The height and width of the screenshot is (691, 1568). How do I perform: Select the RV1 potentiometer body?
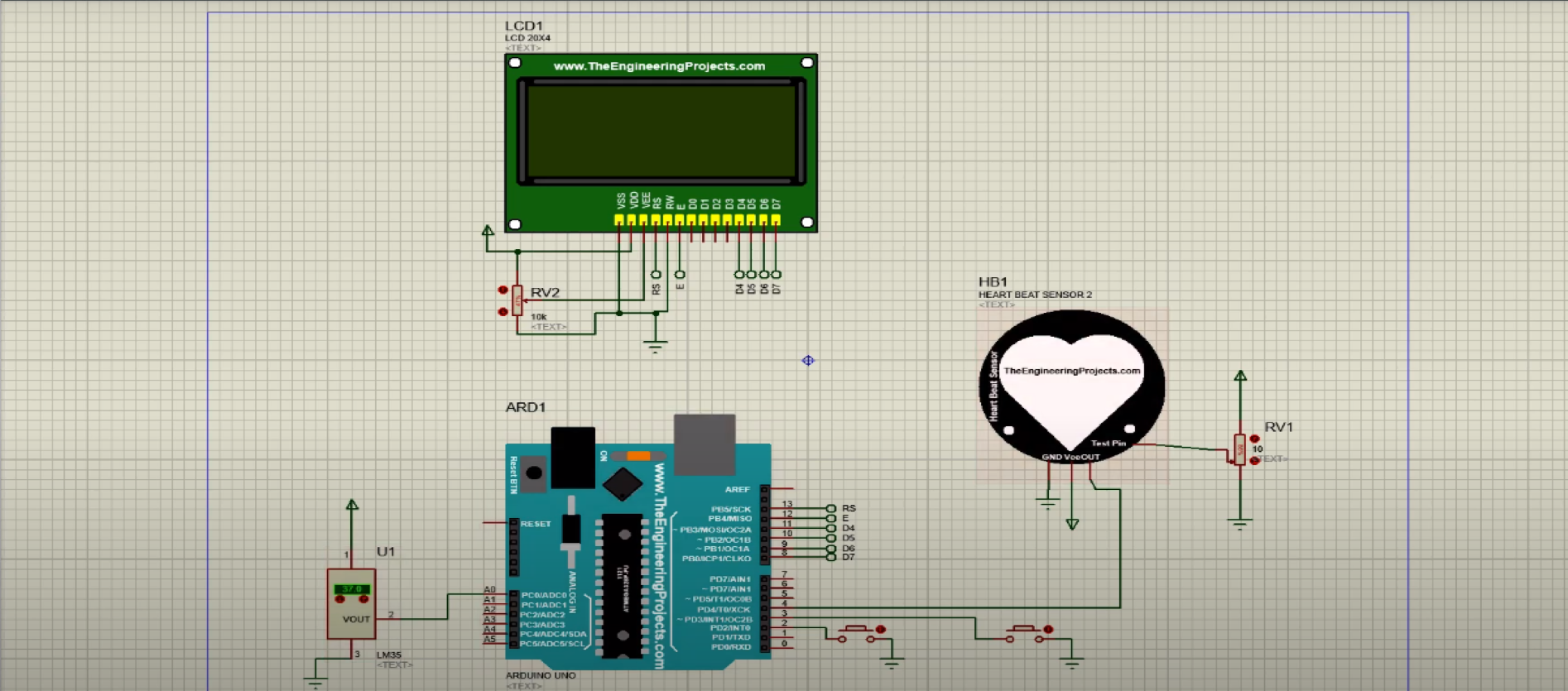pos(1239,449)
